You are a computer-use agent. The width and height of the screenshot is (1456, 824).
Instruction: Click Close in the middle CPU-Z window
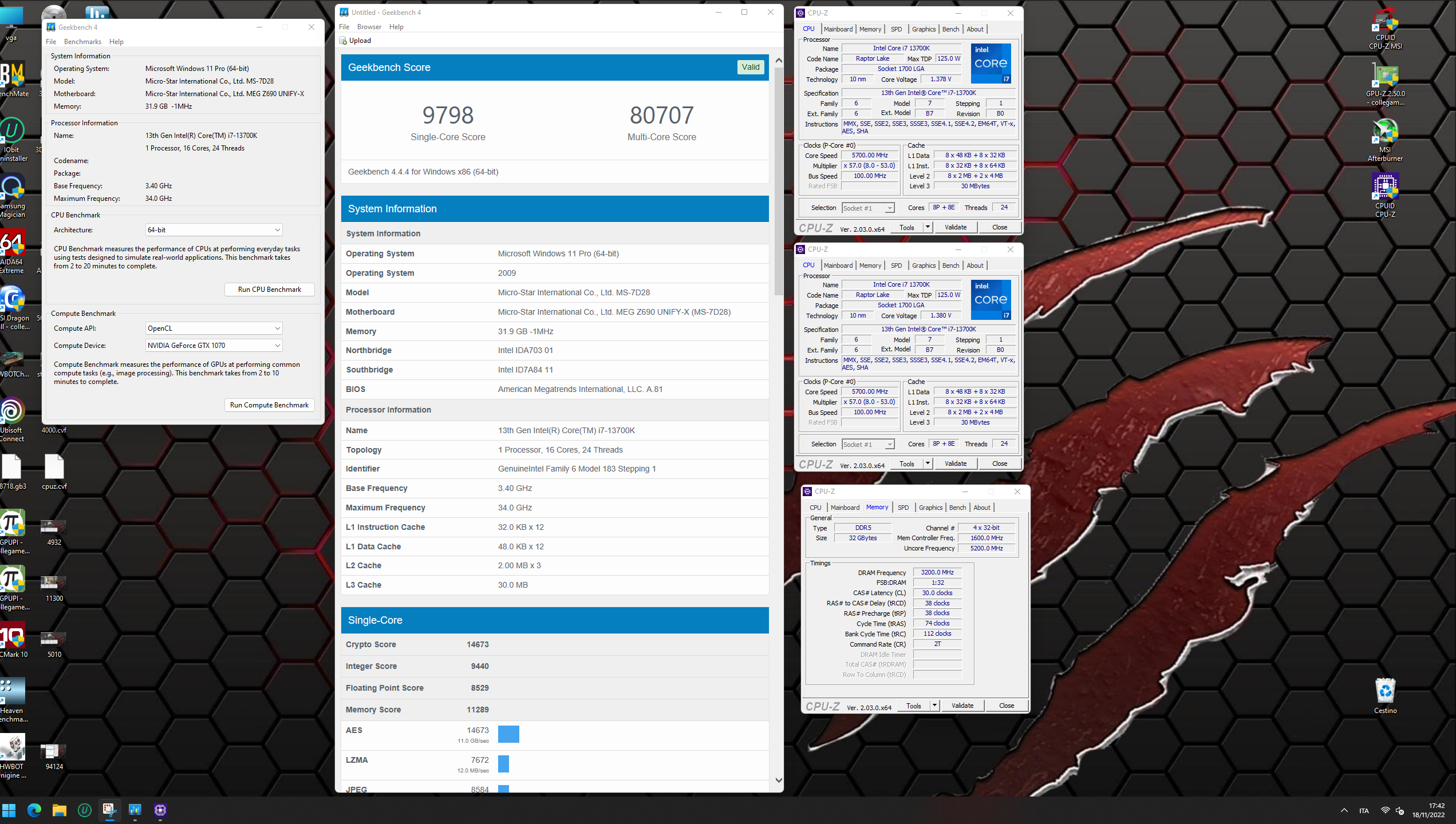click(x=1000, y=463)
